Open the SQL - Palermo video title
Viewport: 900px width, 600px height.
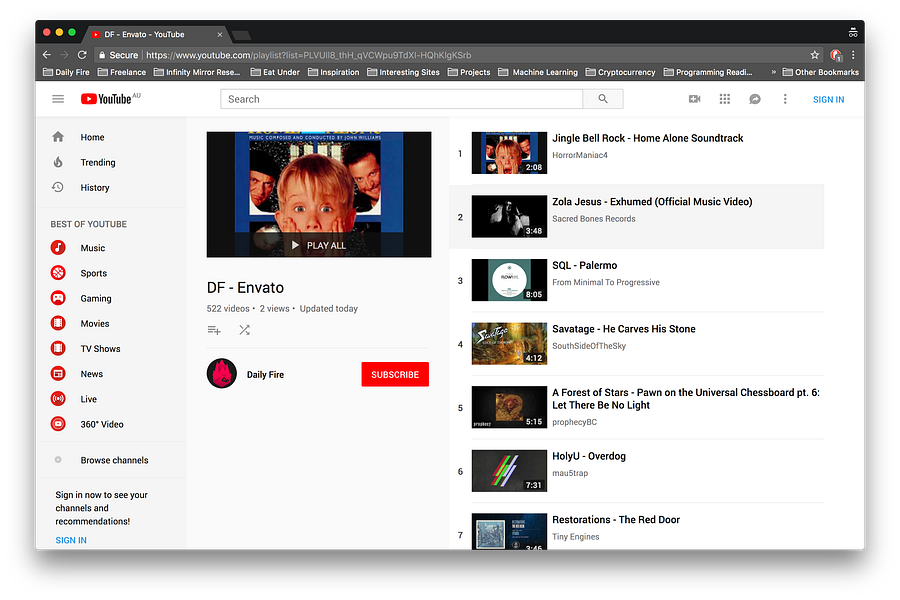(x=584, y=265)
